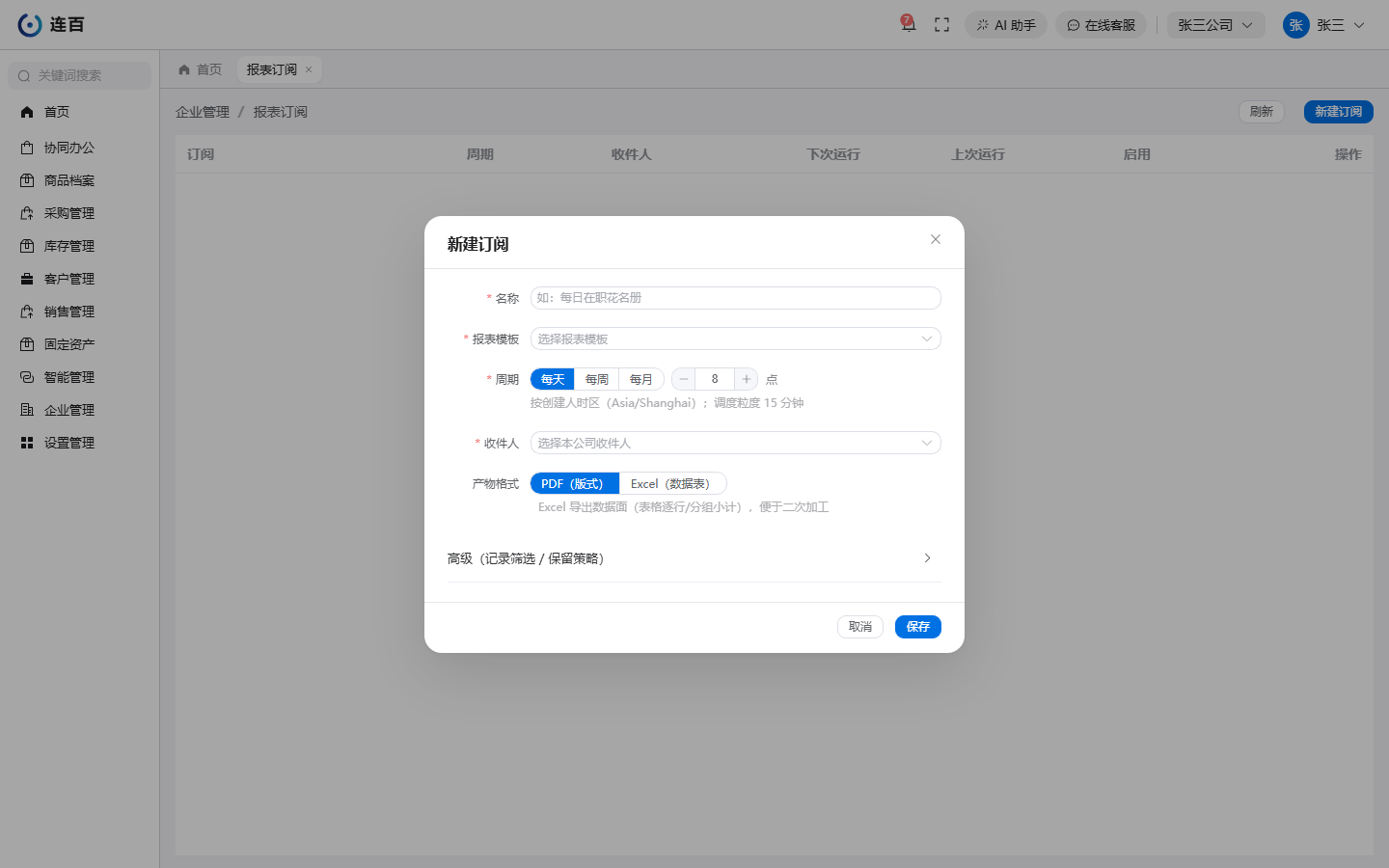The width and height of the screenshot is (1389, 868).
Task: Switch to the 首页 tab
Action: (x=200, y=69)
